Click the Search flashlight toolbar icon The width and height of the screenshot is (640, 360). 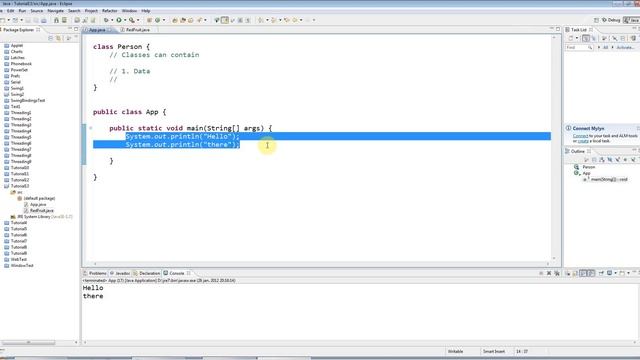click(200, 20)
